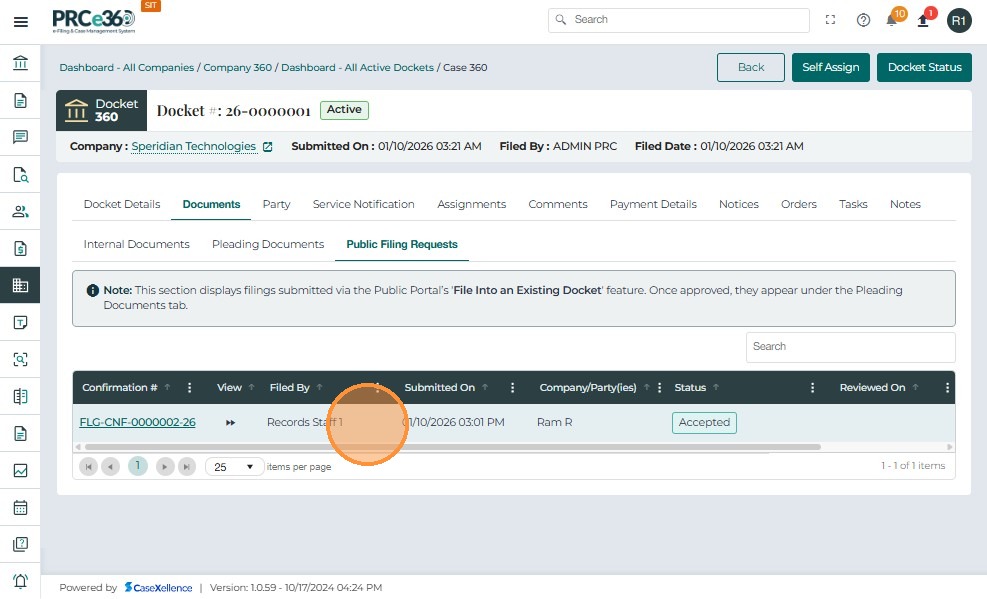Open the Notes tab
The height and width of the screenshot is (599, 987).
(905, 204)
